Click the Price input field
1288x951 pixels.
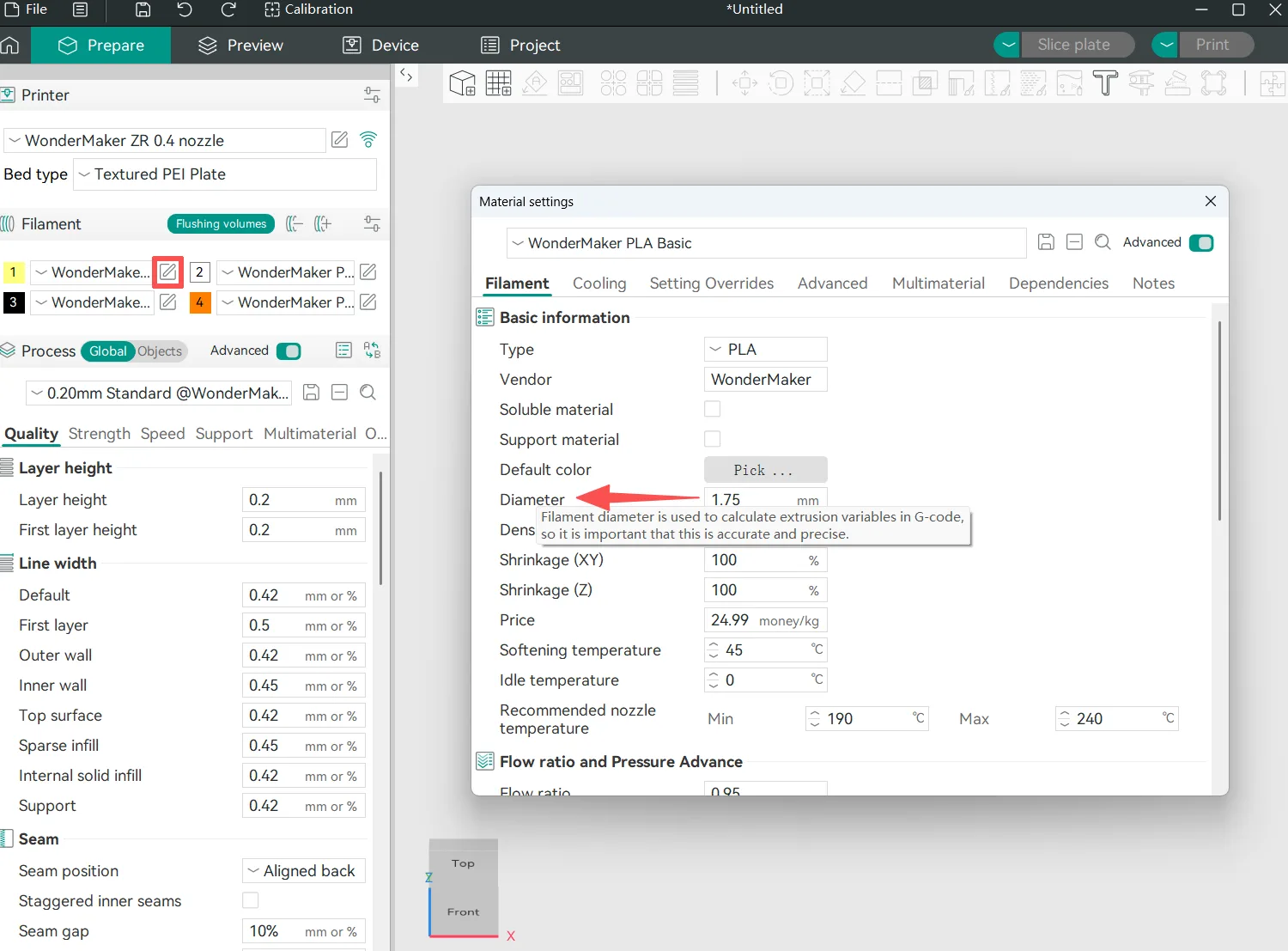coord(766,619)
